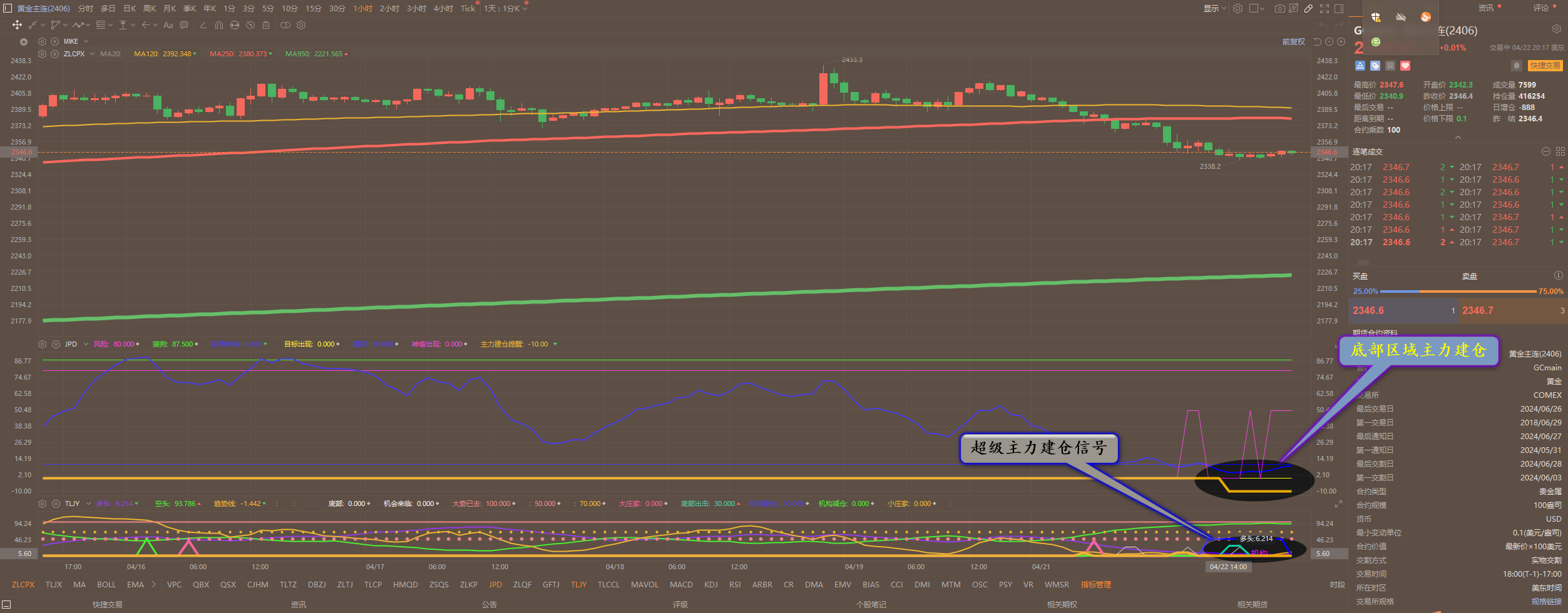This screenshot has height=613, width=1568.
Task: Expand the TLJY indicator dropdown
Action: (88, 504)
